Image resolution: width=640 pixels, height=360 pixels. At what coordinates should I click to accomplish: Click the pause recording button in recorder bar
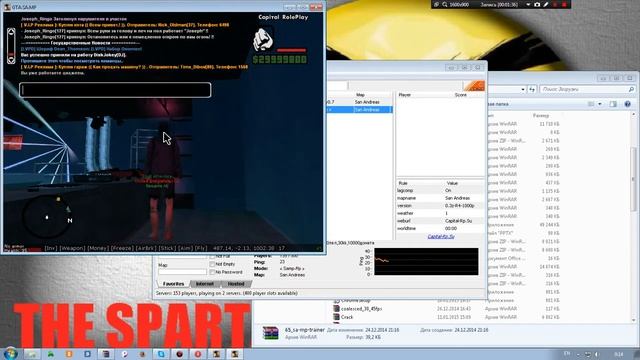pos(555,4)
